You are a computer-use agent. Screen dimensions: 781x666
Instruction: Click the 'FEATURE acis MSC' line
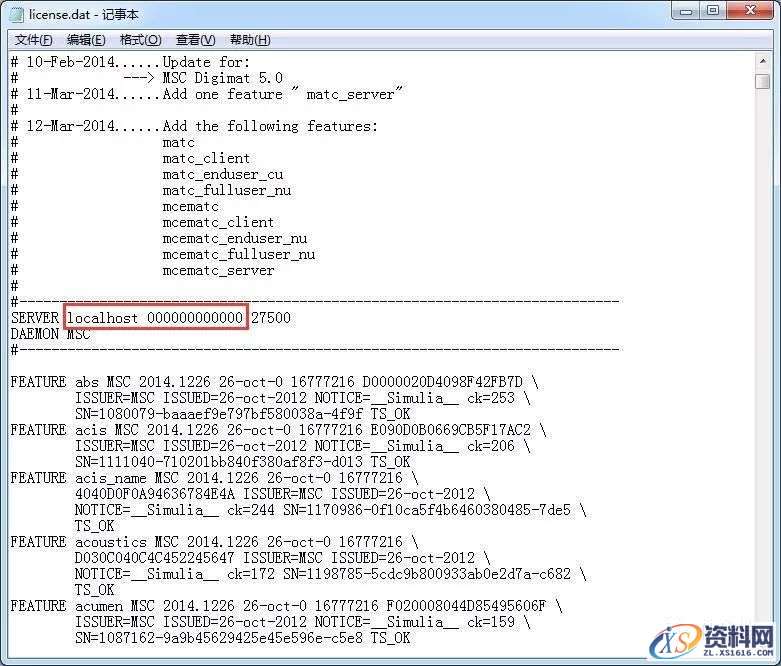(x=278, y=429)
